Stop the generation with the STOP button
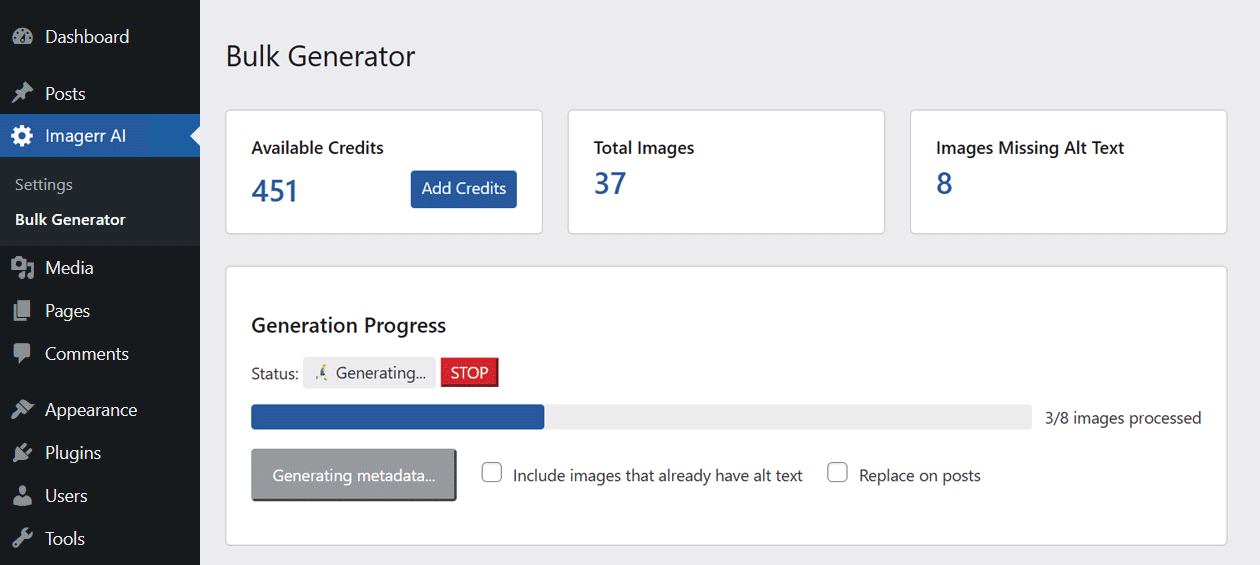This screenshot has width=1260, height=565. click(x=469, y=373)
